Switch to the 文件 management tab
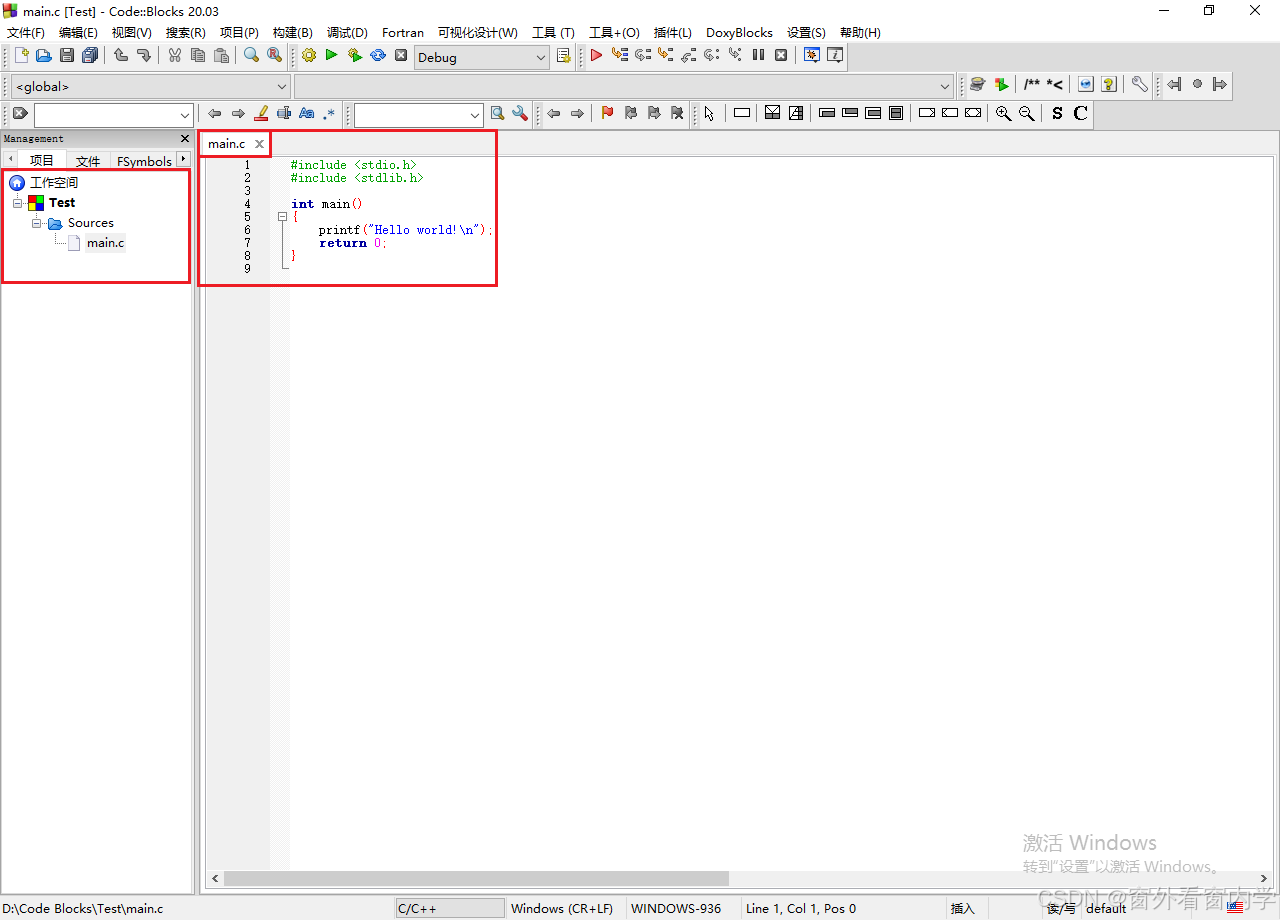 click(88, 161)
